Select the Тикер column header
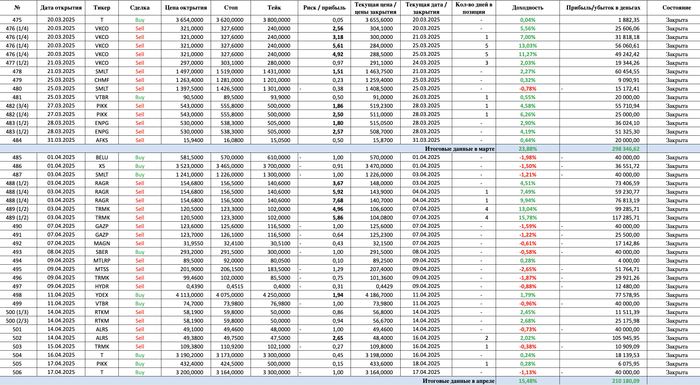700x385 pixels. point(102,8)
